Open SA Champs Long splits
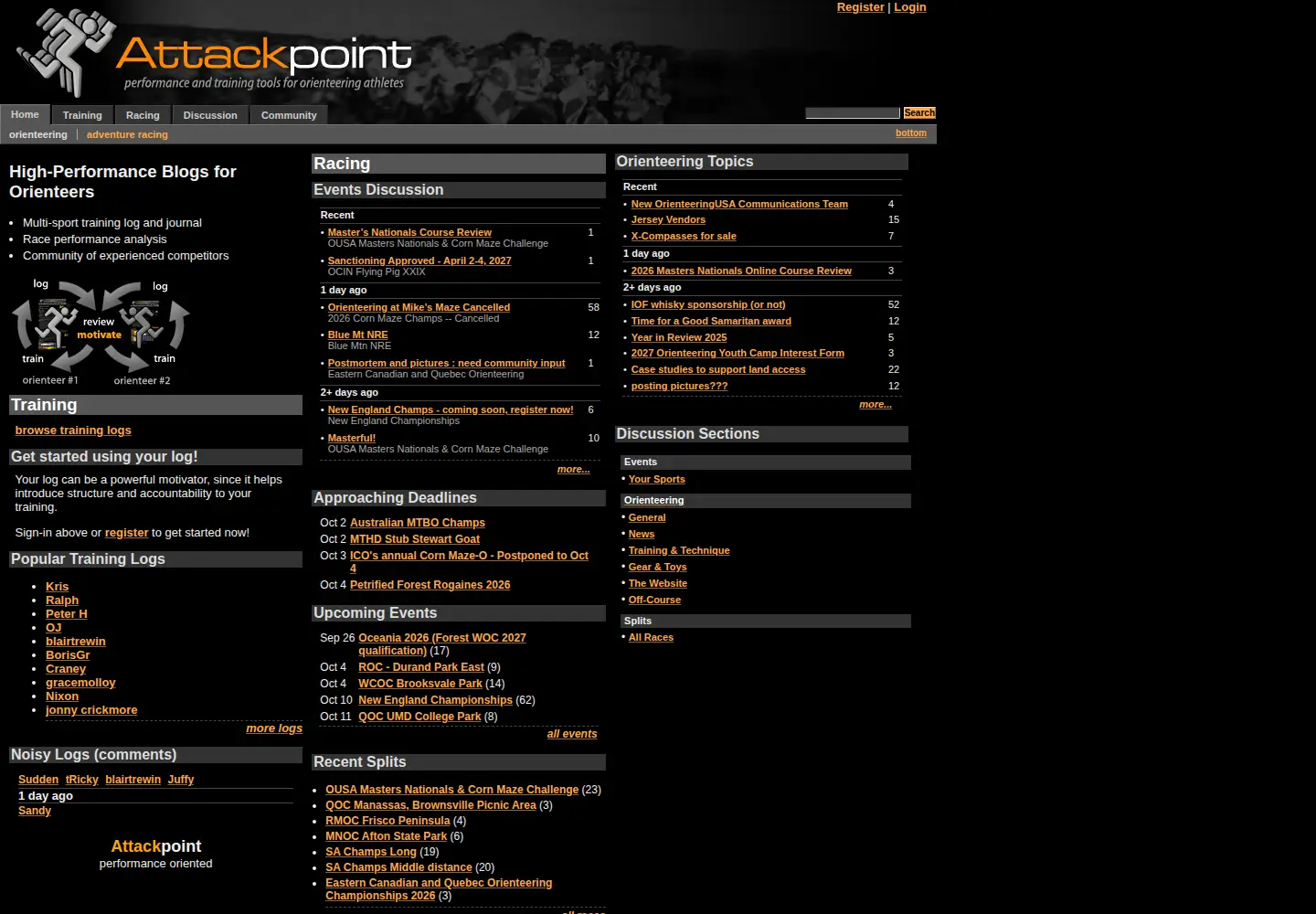 coord(371,852)
